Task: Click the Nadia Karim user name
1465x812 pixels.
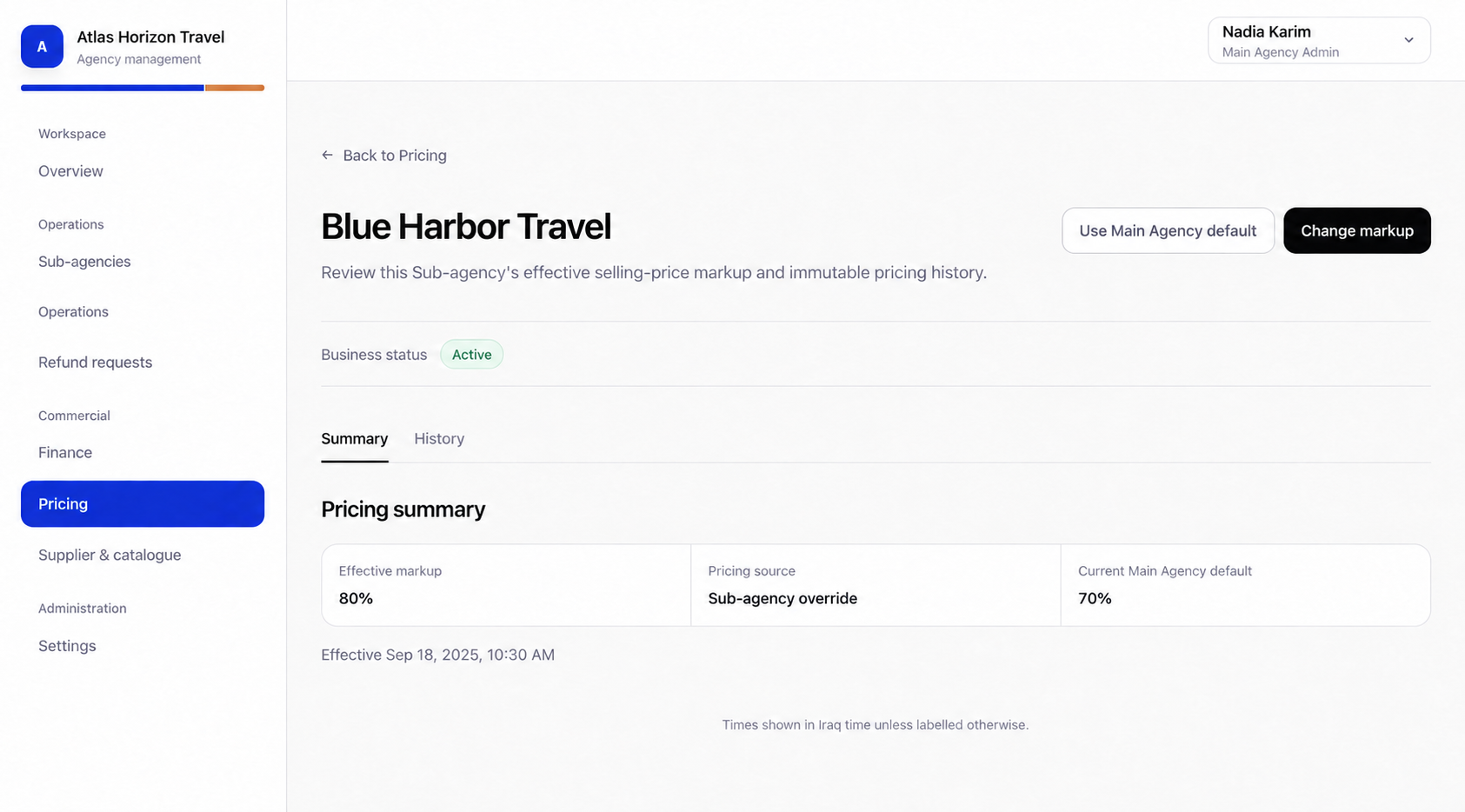Action: [x=1267, y=32]
